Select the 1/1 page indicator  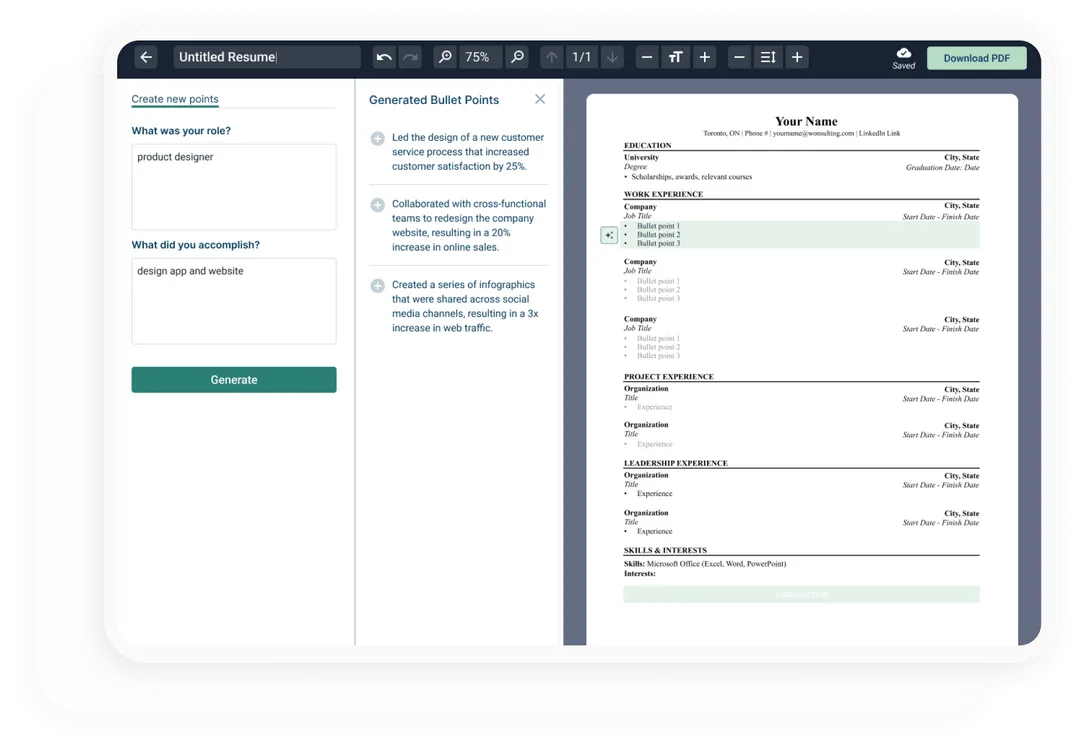pos(582,57)
